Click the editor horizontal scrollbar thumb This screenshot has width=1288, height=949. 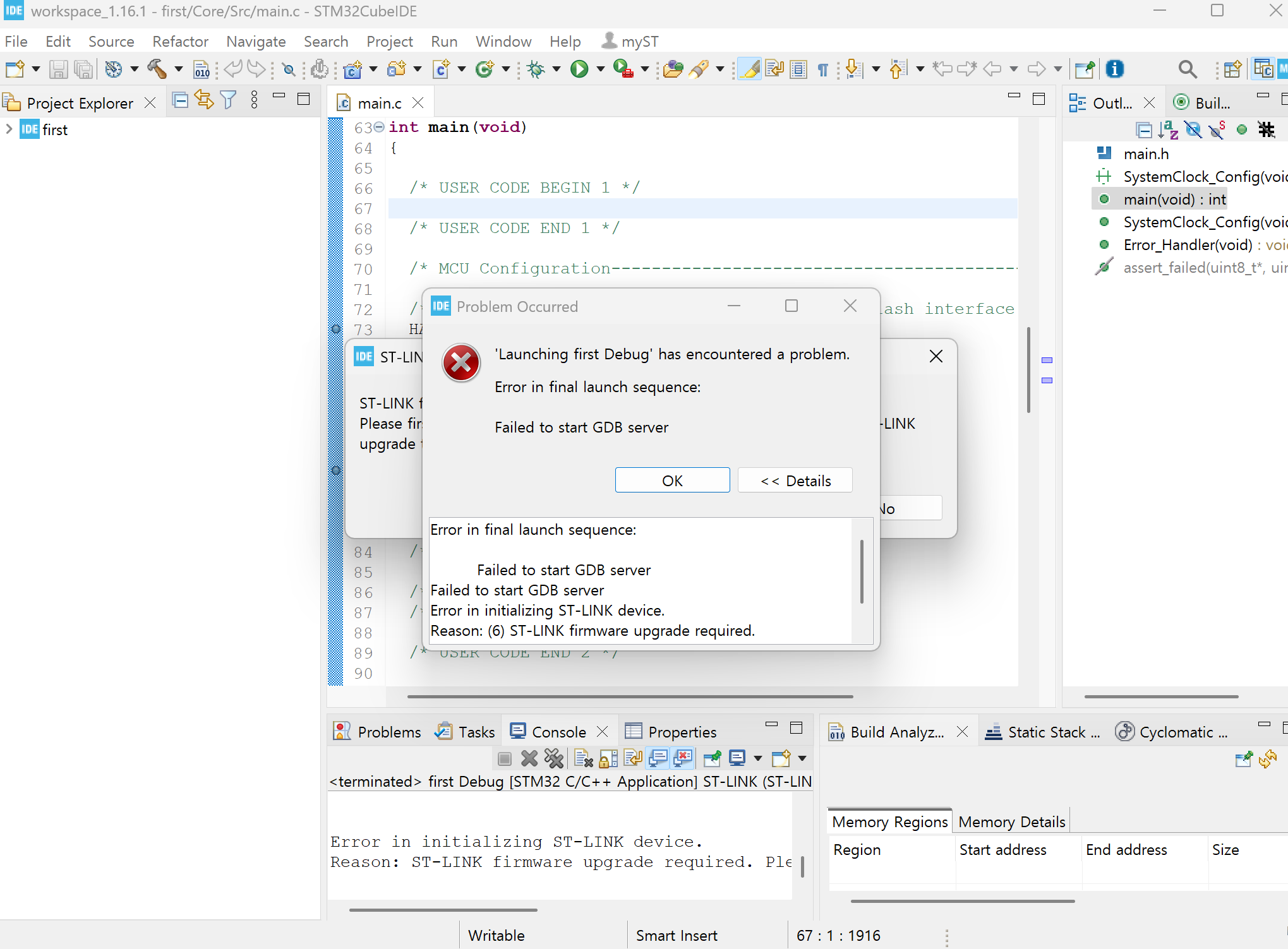pos(630,696)
